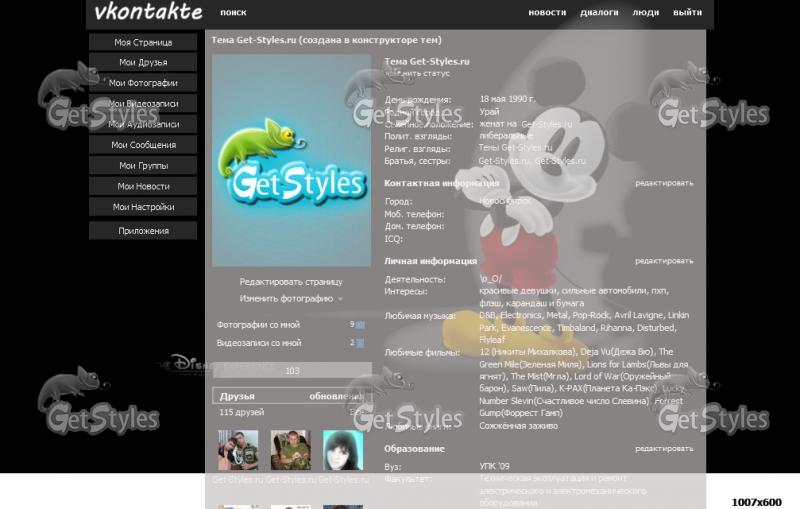Open third friend's avatar with dark hair
Image resolution: width=800 pixels, height=509 pixels.
click(342, 450)
